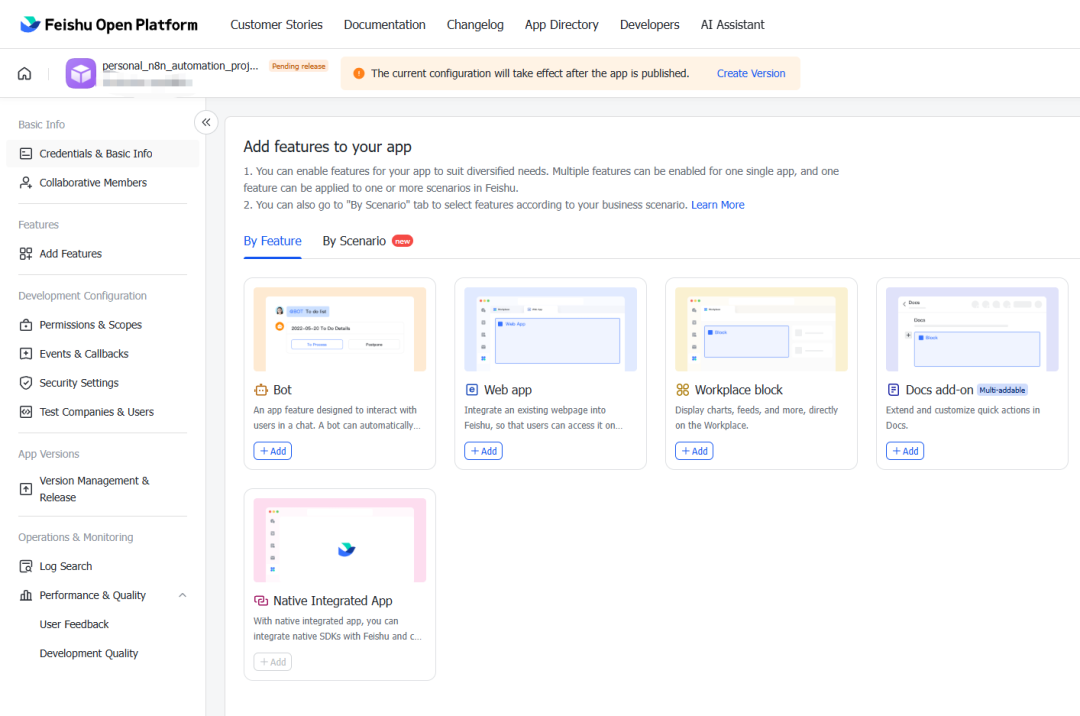The height and width of the screenshot is (716, 1080).
Task: Click the Security Settings shield icon
Action: (x=26, y=383)
